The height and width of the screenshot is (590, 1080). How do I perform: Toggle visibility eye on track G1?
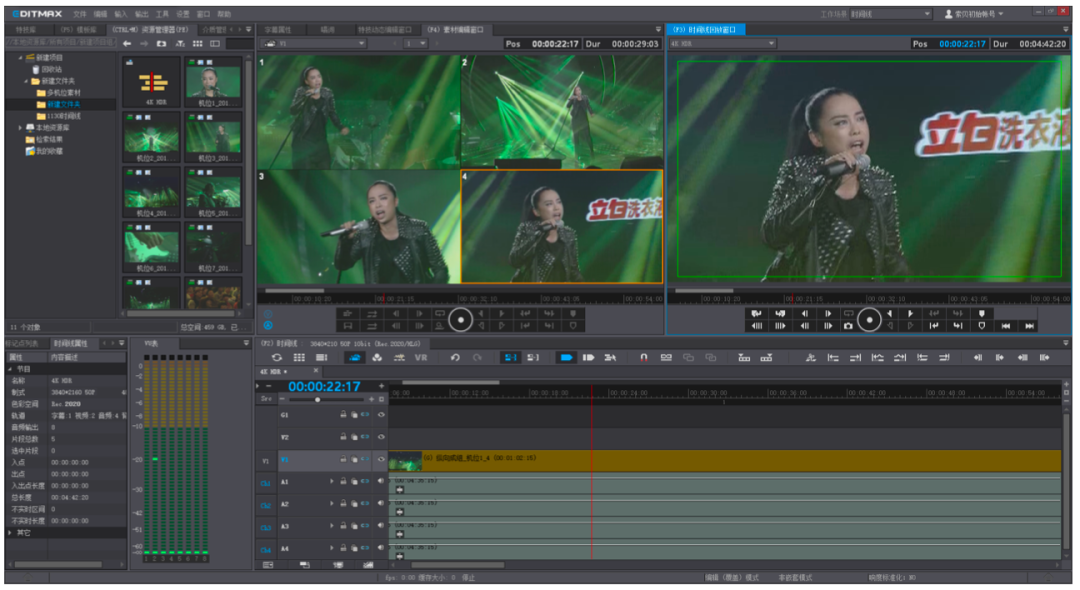381,414
